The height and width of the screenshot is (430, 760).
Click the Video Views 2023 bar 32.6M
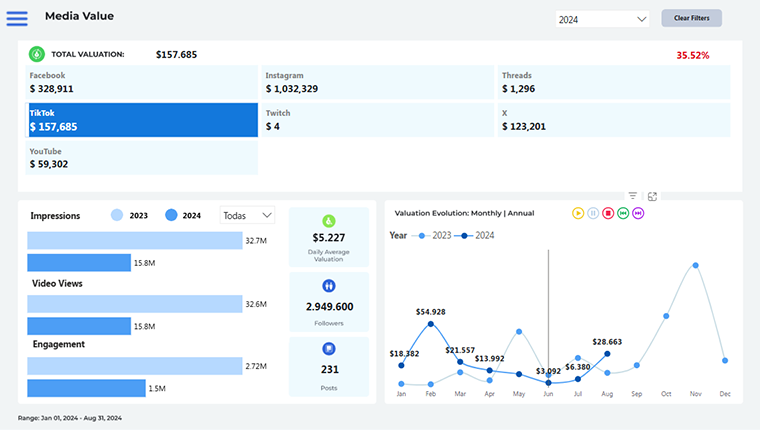(x=135, y=304)
